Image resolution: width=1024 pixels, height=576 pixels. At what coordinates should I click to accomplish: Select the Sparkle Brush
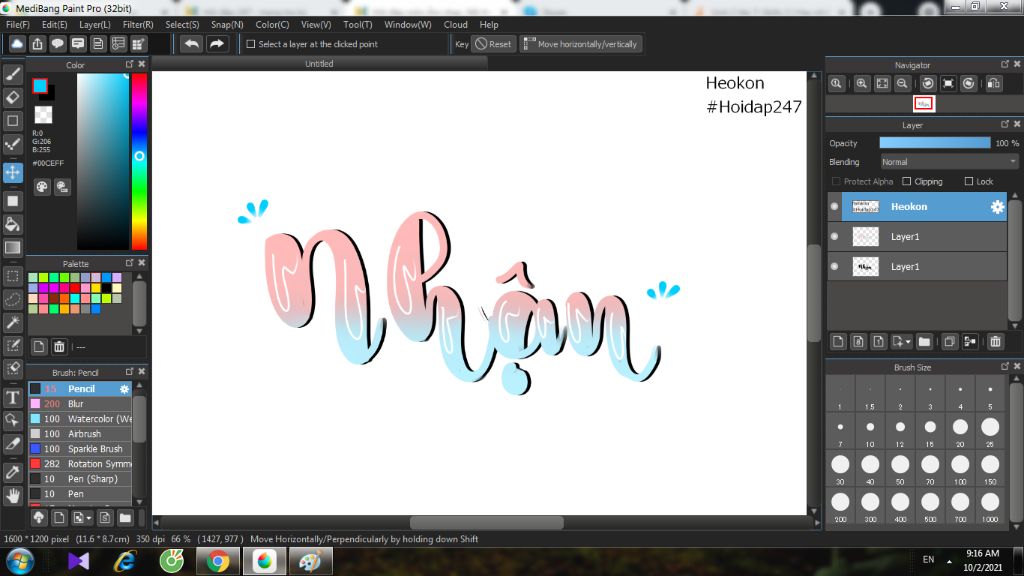[80, 449]
